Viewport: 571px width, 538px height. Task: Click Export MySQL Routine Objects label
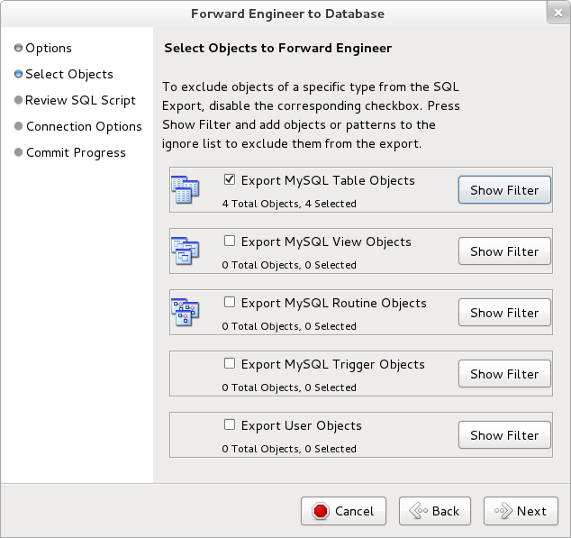pos(334,303)
